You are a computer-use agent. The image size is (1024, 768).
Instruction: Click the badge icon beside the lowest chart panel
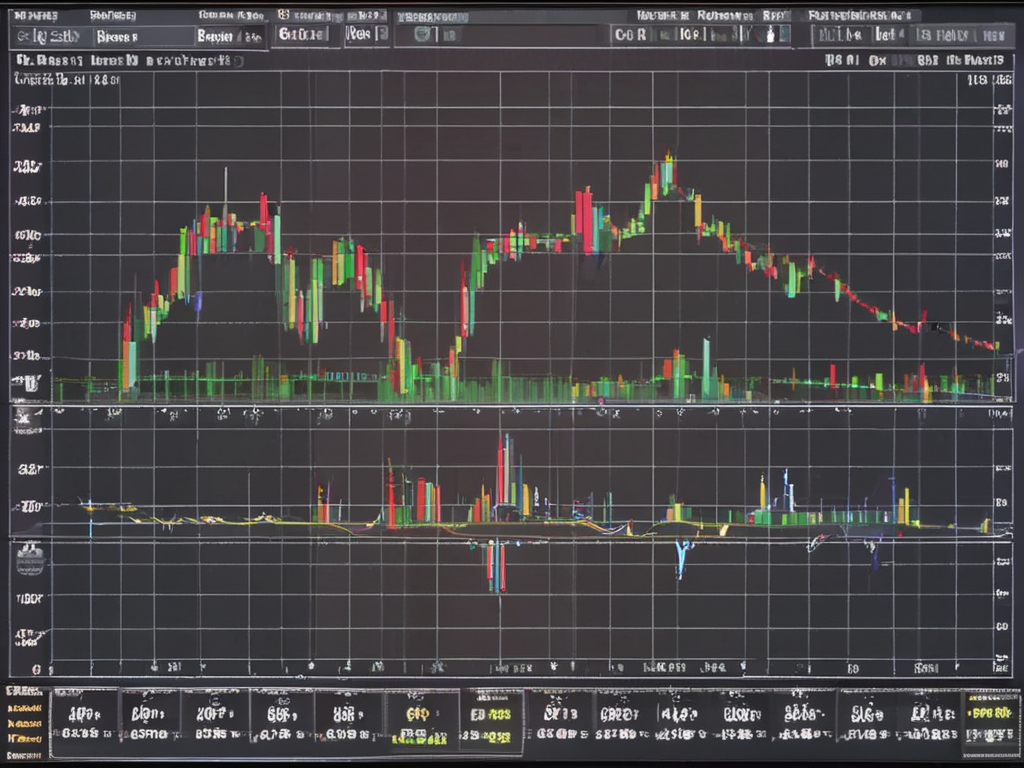(29, 559)
